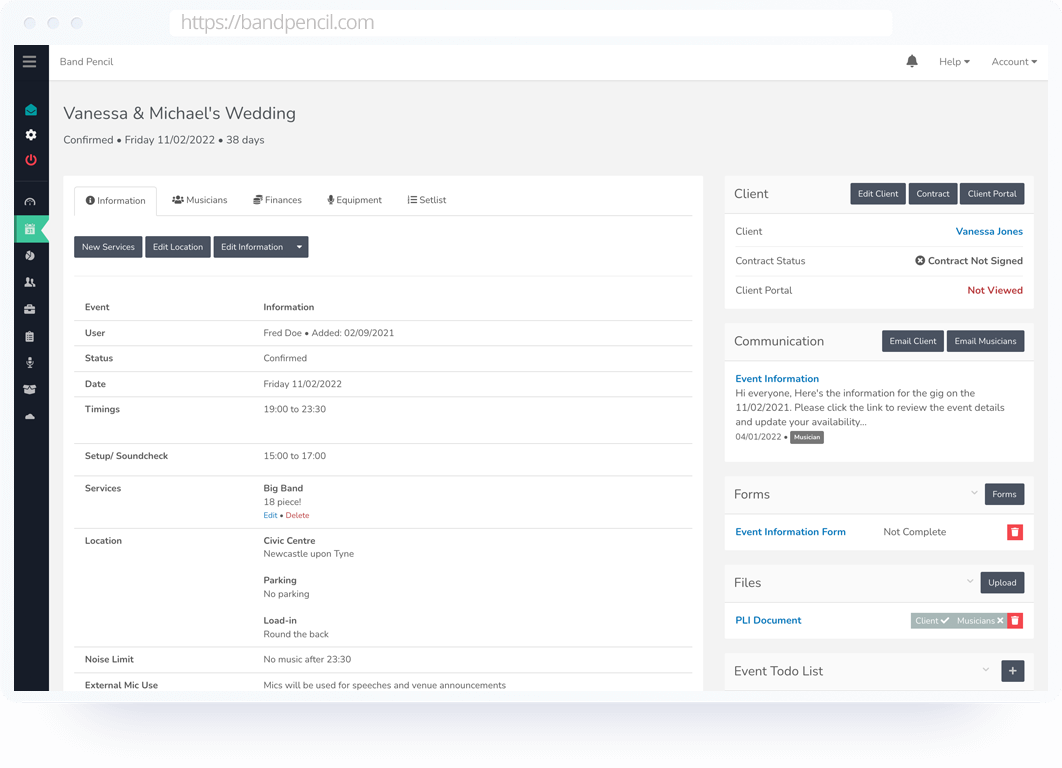Viewport: 1062px width, 768px height.
Task: Switch to the Setlist tab
Action: point(427,200)
